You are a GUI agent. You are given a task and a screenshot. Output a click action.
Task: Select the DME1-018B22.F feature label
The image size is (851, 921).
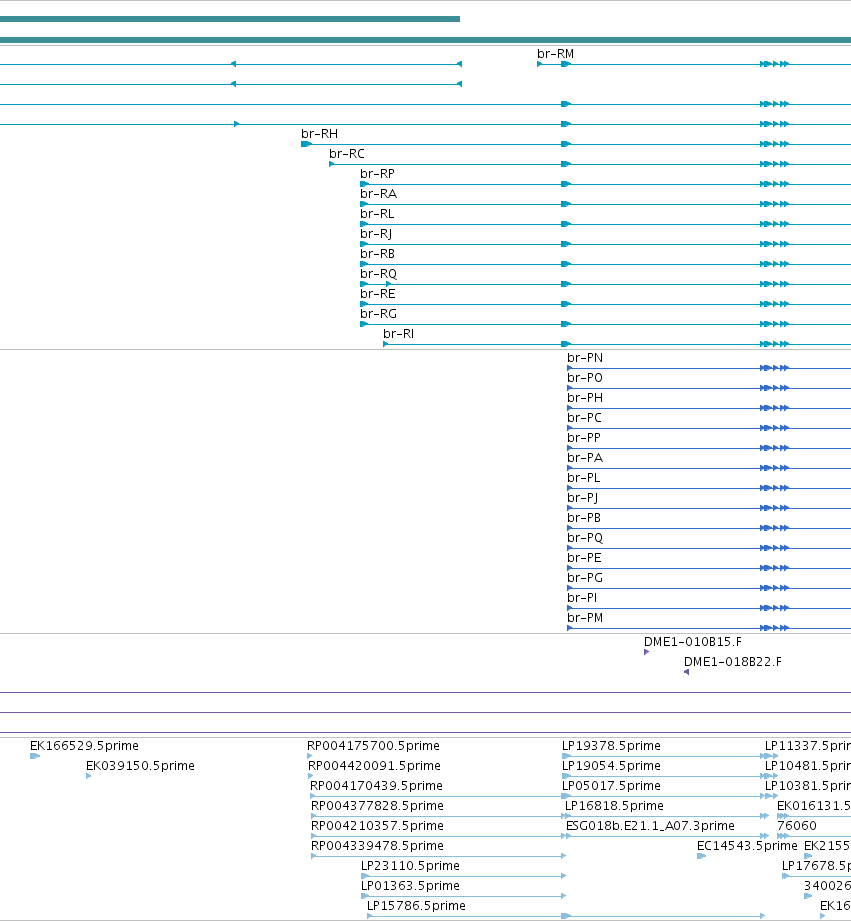733,661
